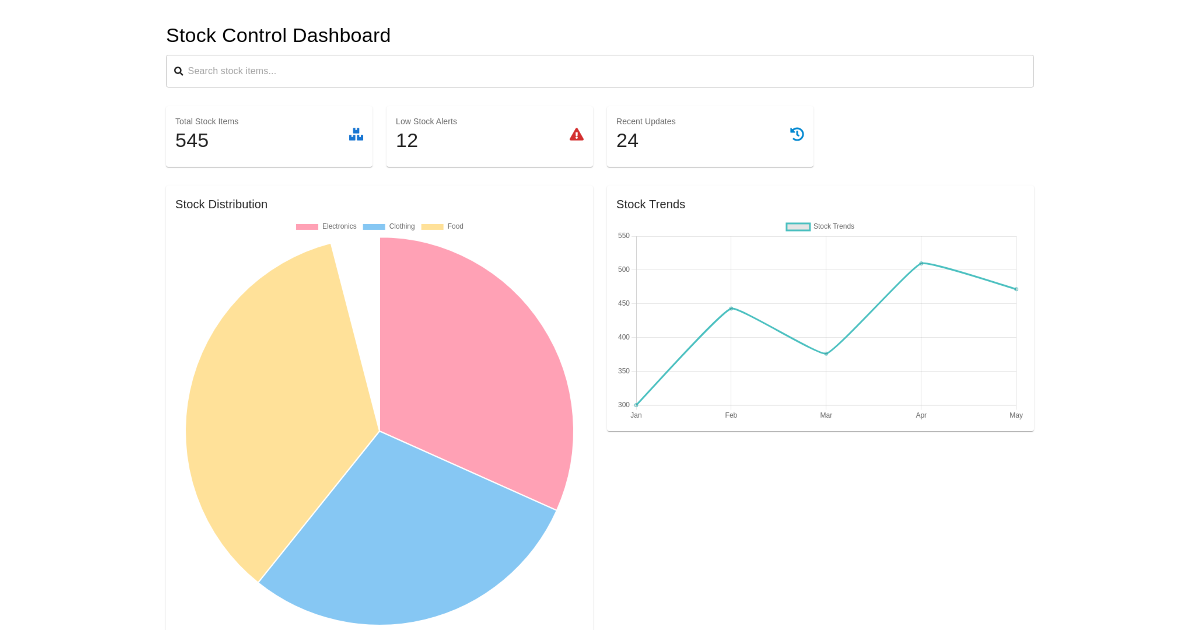Click the Feb data point on line chart
This screenshot has width=1200, height=630.
[x=731, y=308]
